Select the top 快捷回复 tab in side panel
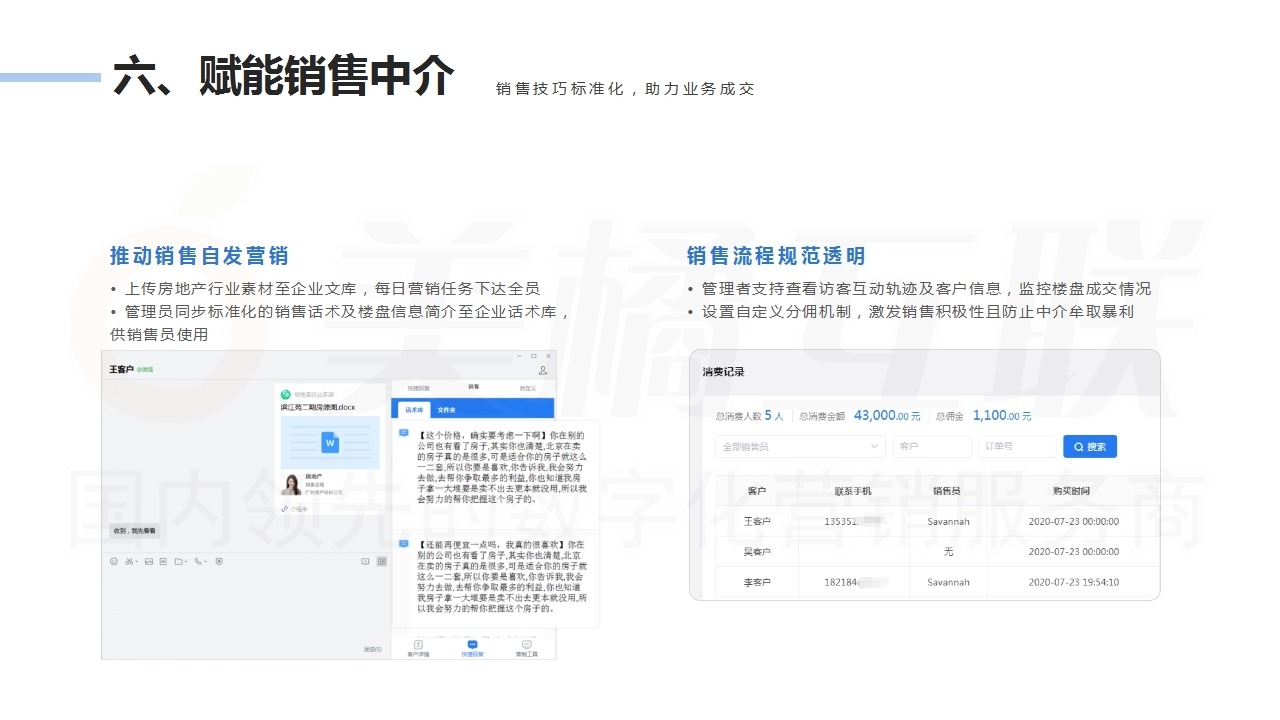The image size is (1280, 720). tap(419, 388)
